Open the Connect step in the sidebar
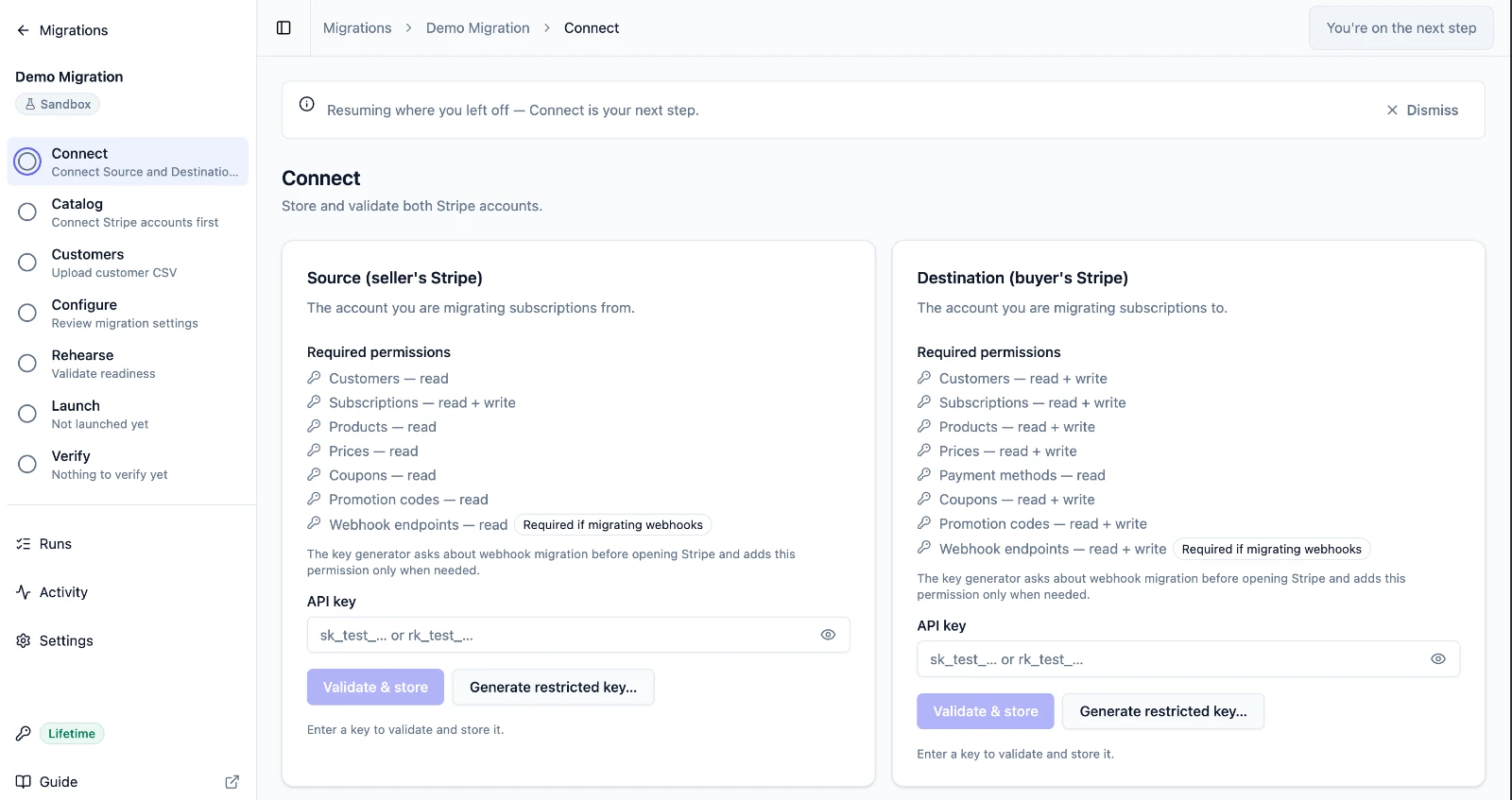The width and height of the screenshot is (1512, 800). pos(128,162)
